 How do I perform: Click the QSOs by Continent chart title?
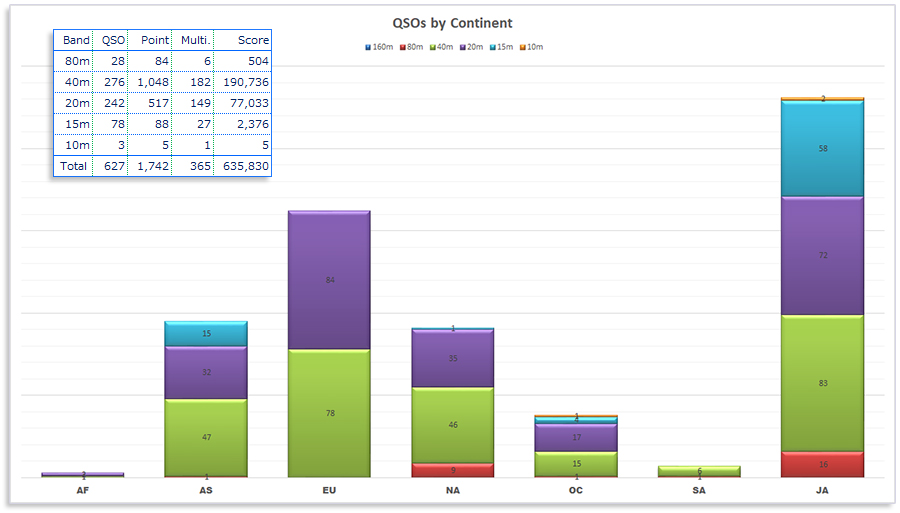click(x=450, y=23)
